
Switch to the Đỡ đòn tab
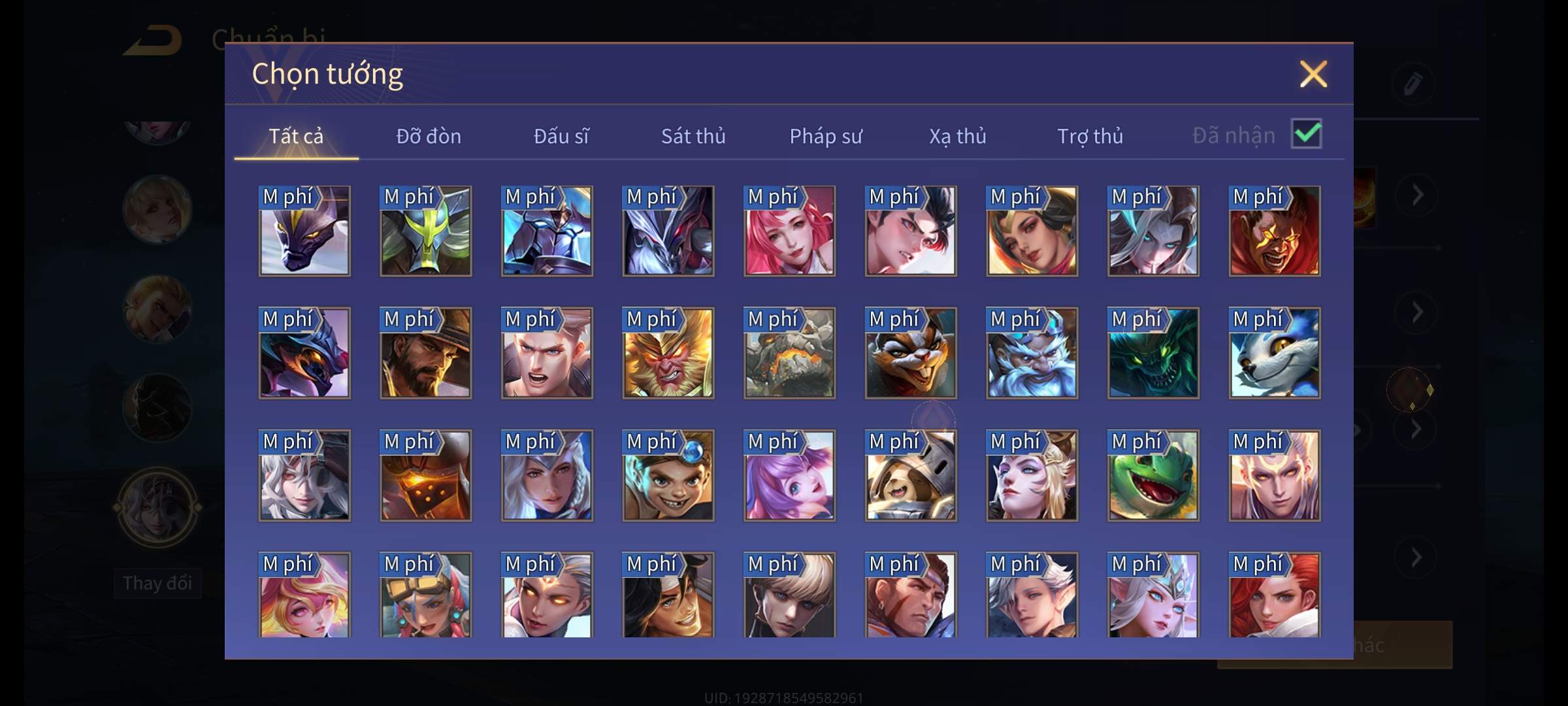(429, 136)
